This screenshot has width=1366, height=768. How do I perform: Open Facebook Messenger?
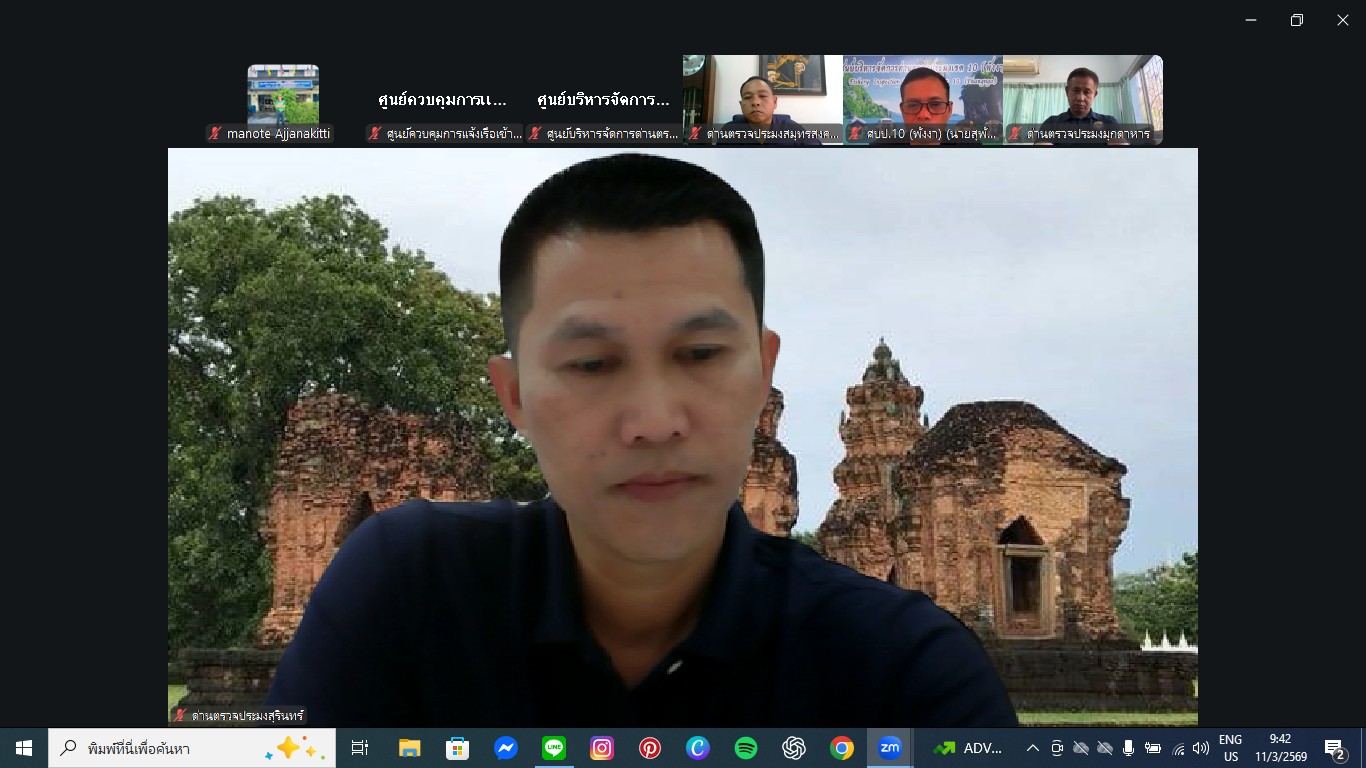pos(506,747)
